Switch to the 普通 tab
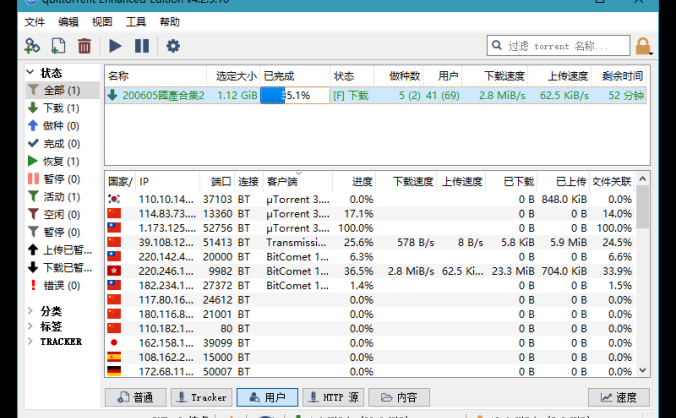 pos(135,397)
